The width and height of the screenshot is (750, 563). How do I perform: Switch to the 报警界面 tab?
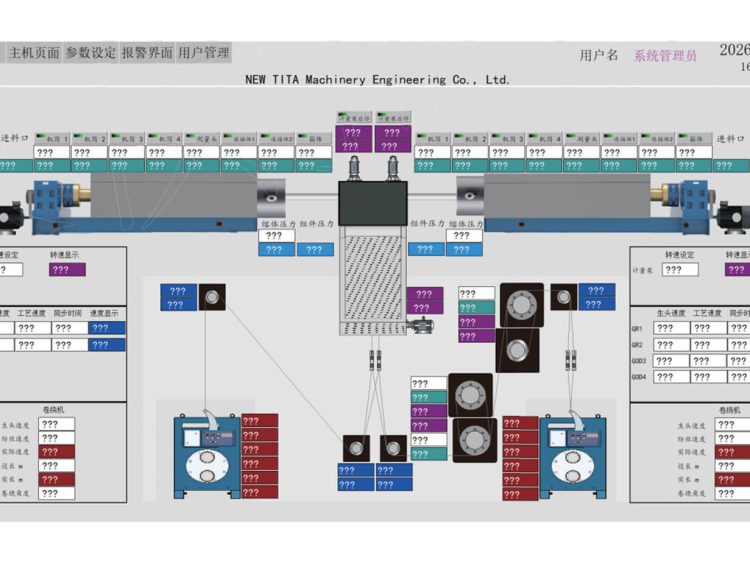pyautogui.click(x=147, y=53)
